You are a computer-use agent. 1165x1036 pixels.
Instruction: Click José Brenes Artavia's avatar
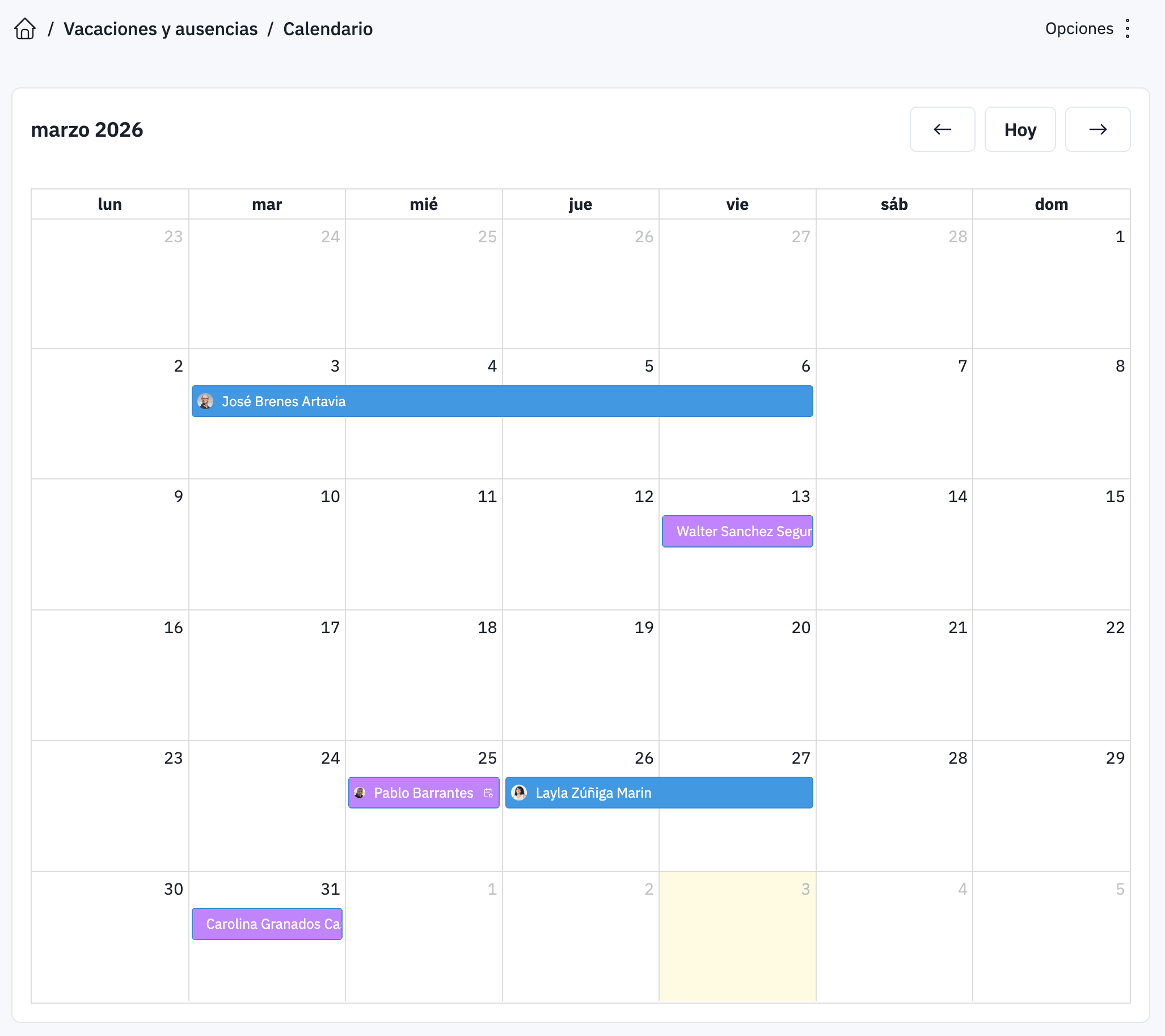[x=206, y=401]
